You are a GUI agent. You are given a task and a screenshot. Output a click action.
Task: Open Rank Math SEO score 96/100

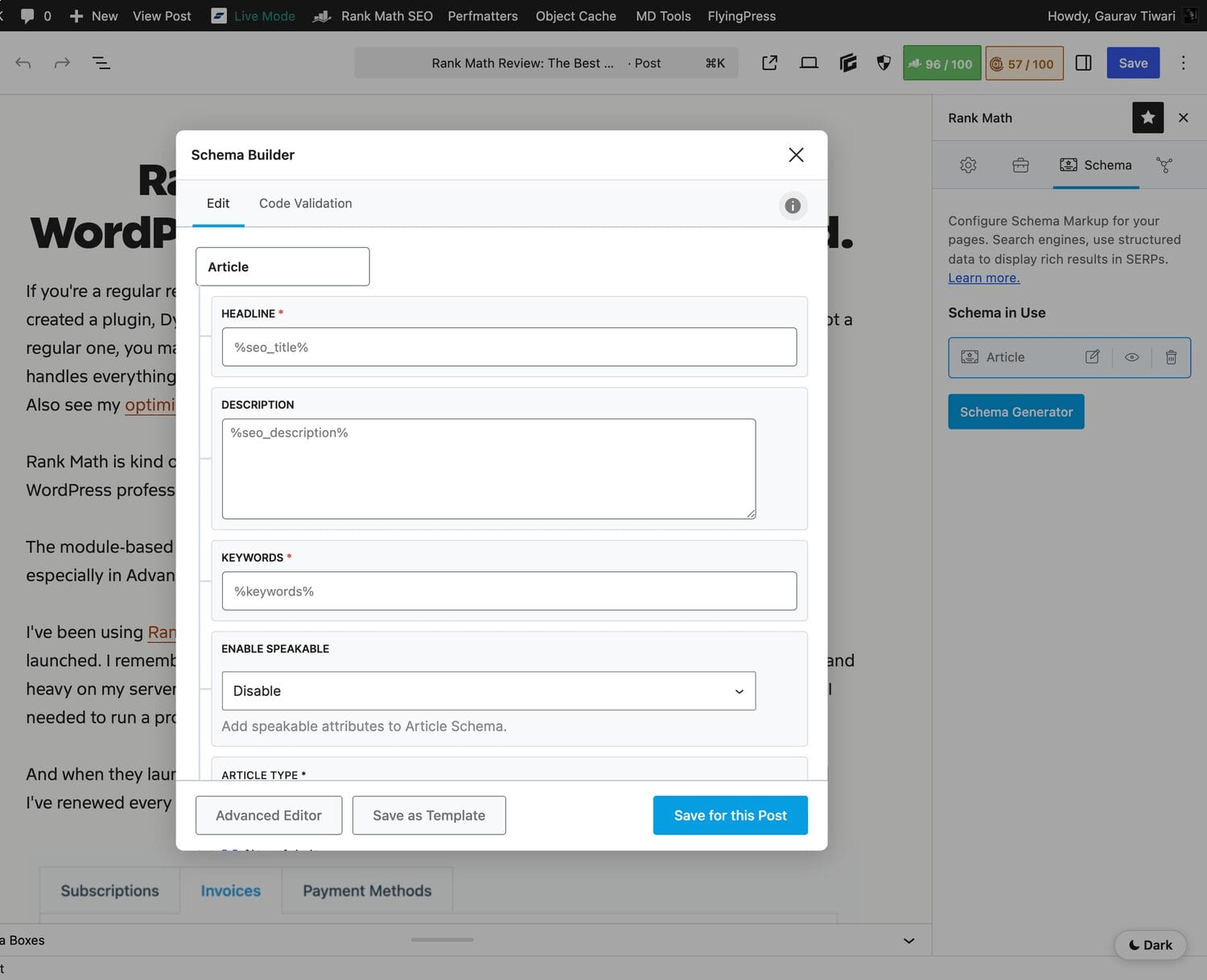[941, 64]
